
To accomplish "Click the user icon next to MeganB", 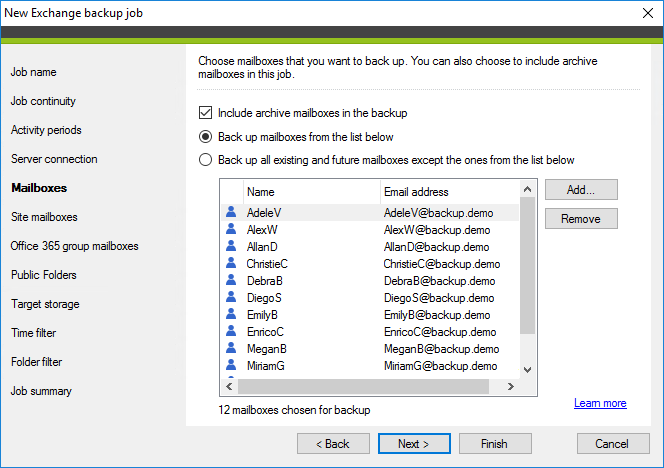I will (x=231, y=348).
